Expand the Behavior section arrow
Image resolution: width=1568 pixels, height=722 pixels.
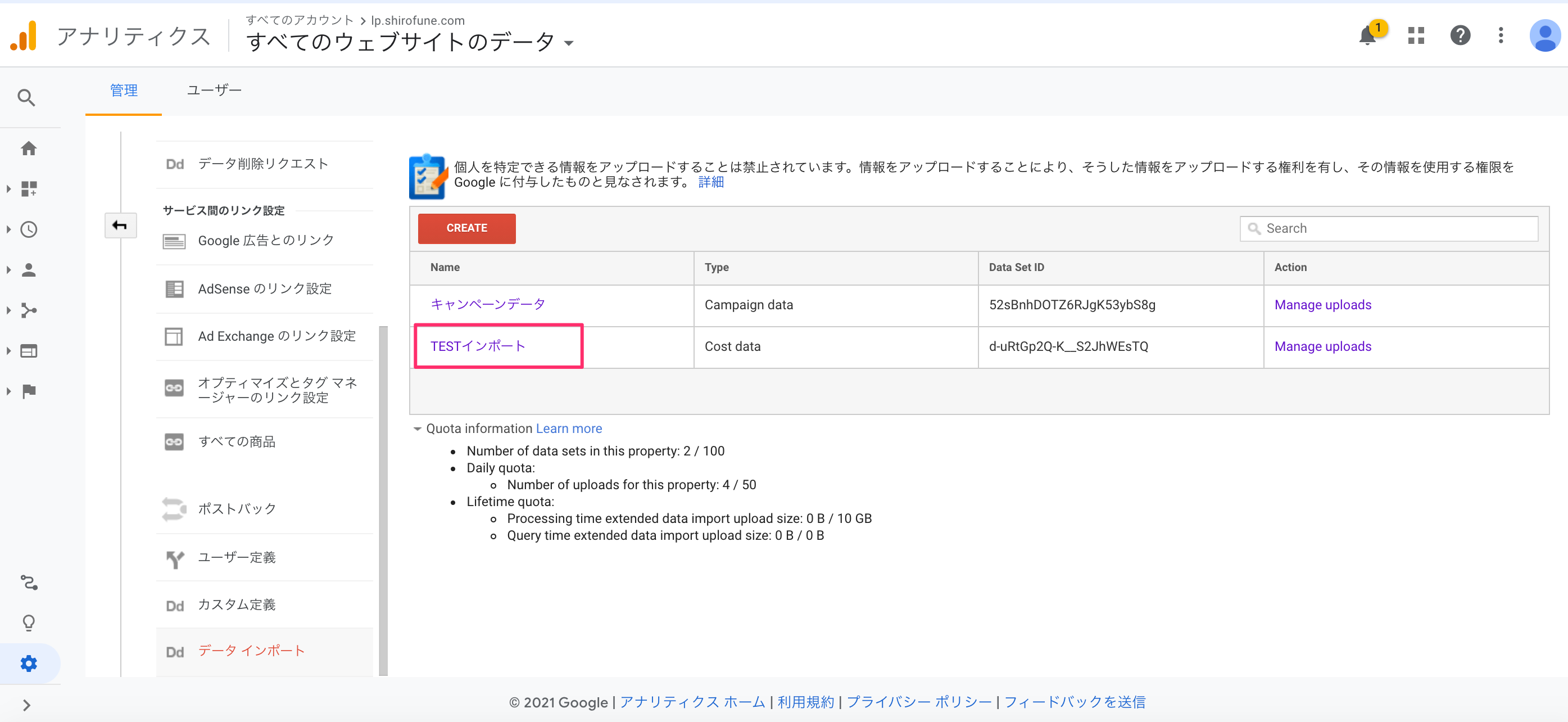pyautogui.click(x=8, y=351)
